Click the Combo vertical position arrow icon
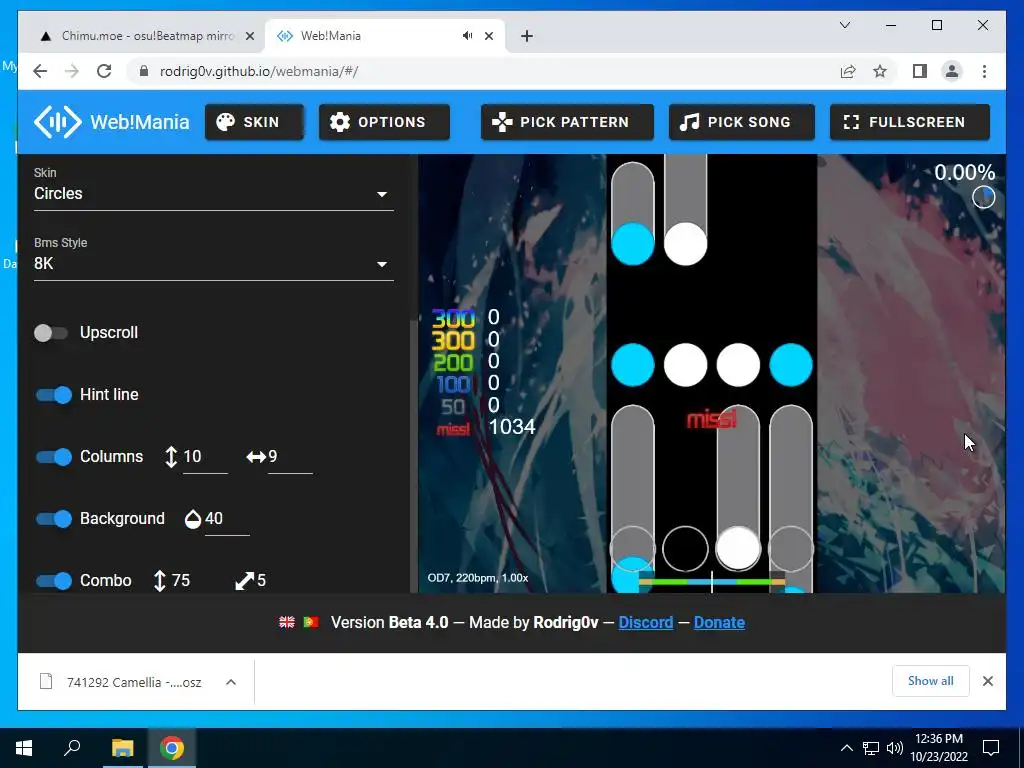Image resolution: width=1024 pixels, height=768 pixels. (x=159, y=581)
